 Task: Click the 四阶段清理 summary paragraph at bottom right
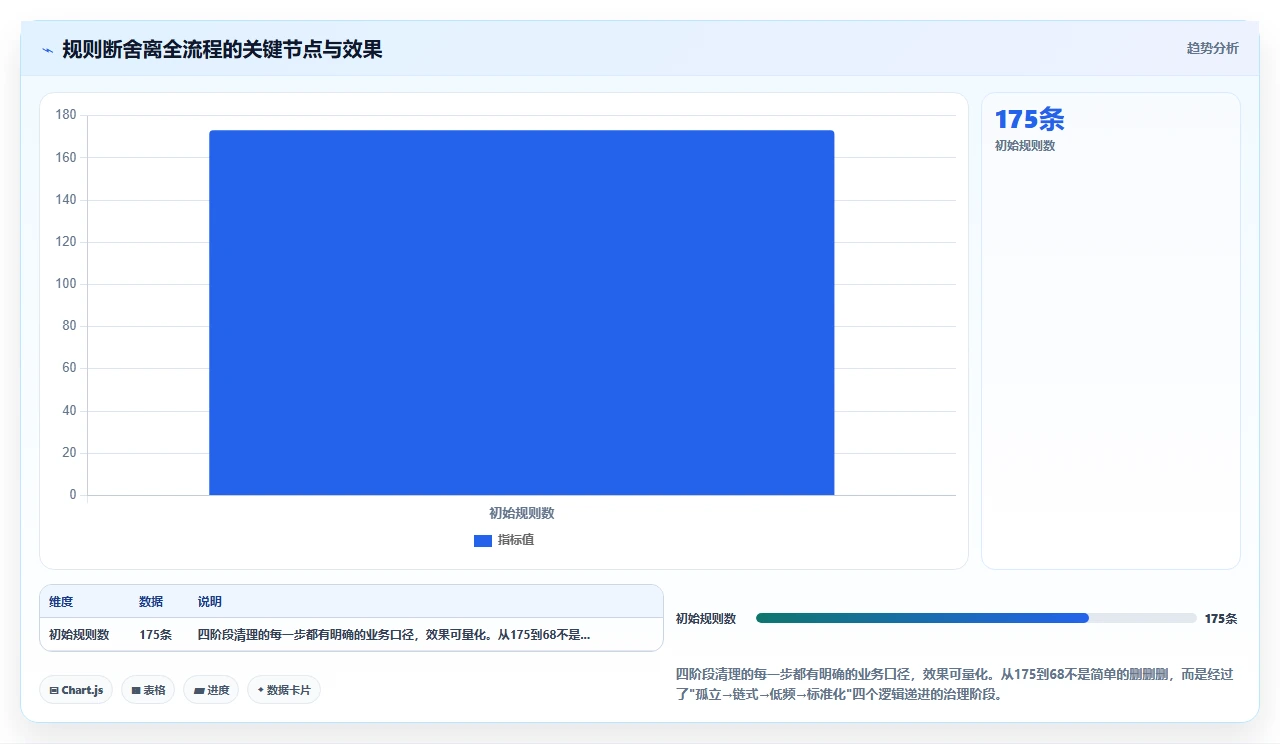[956, 684]
